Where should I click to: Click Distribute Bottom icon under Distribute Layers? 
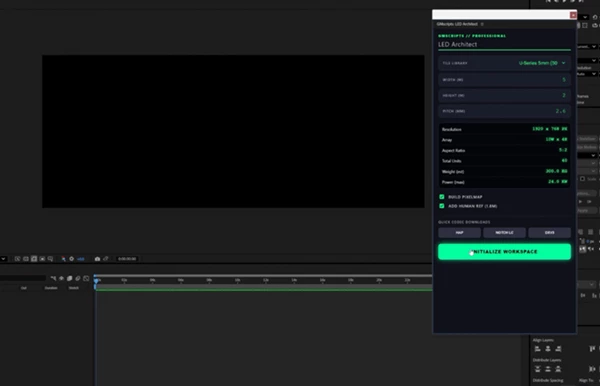coord(558,369)
